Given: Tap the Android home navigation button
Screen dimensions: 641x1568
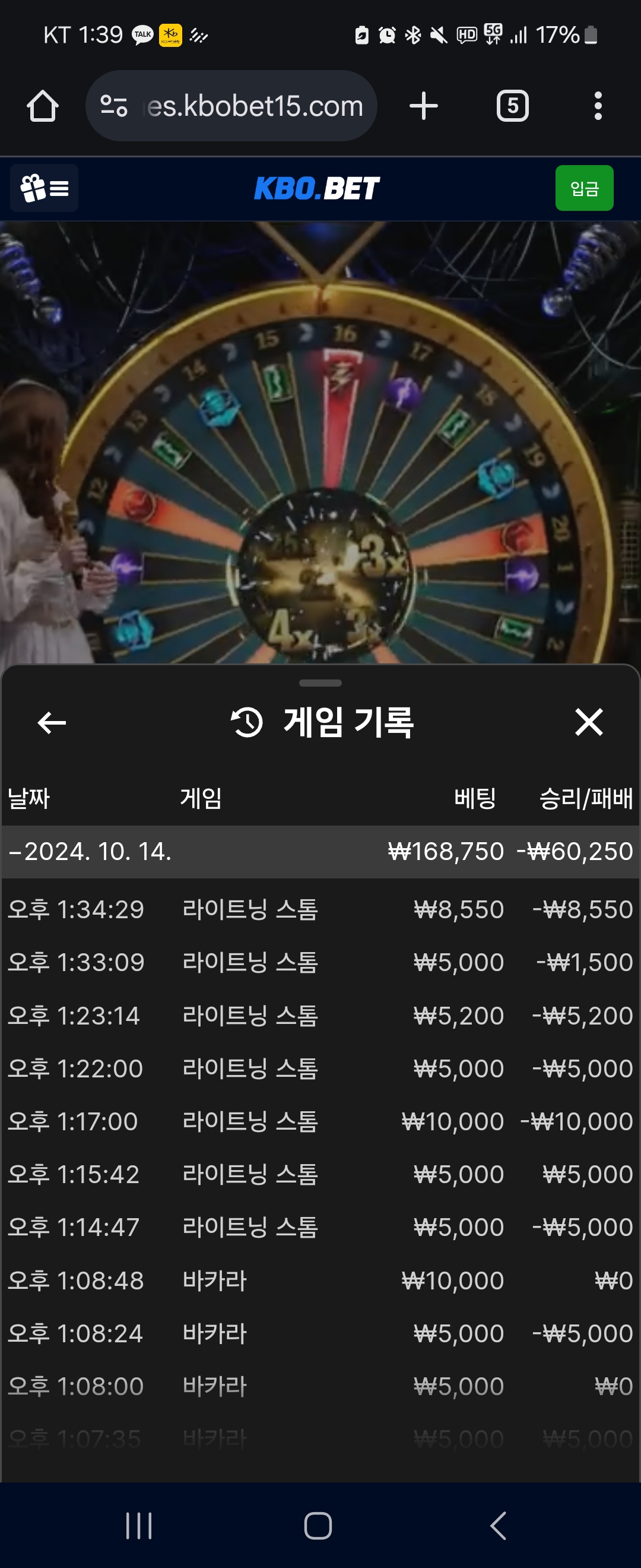Looking at the screenshot, I should coord(318,1525).
